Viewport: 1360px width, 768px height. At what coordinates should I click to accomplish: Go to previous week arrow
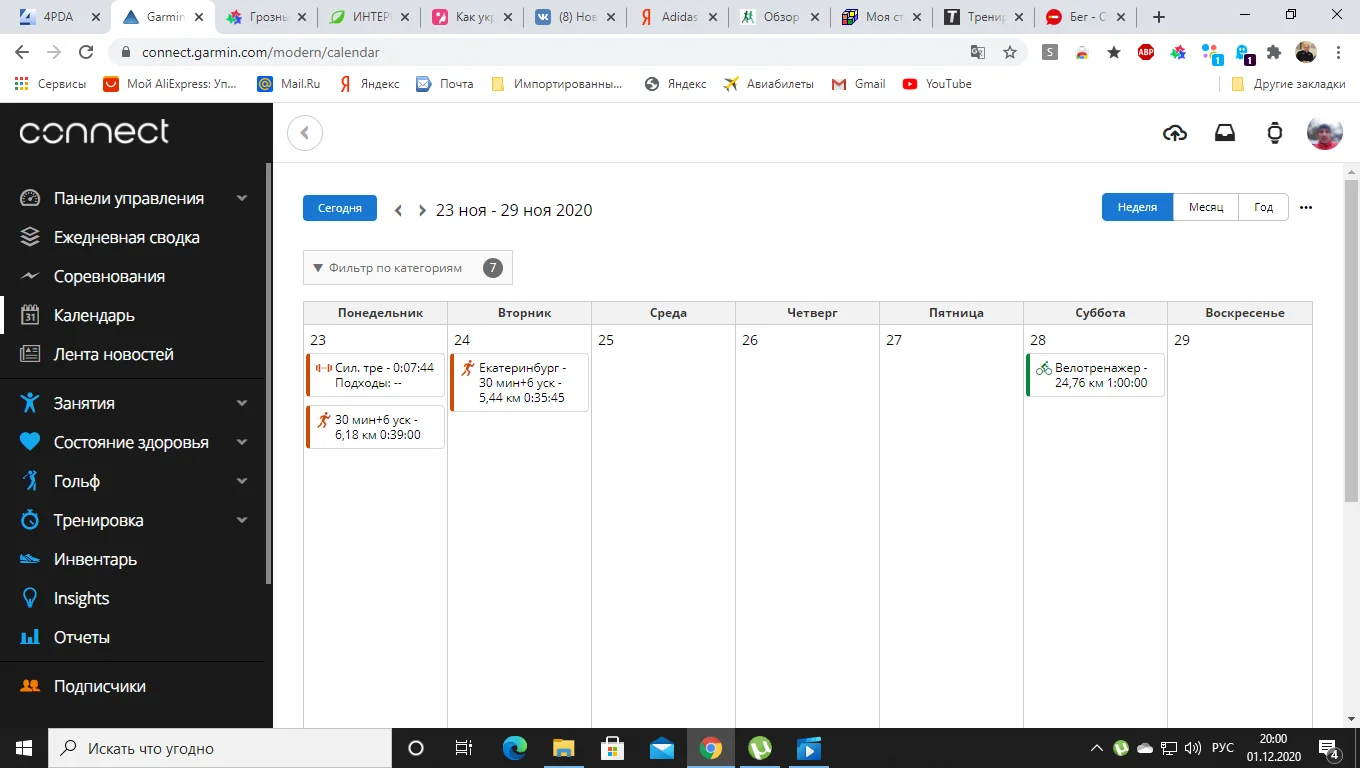coord(398,210)
